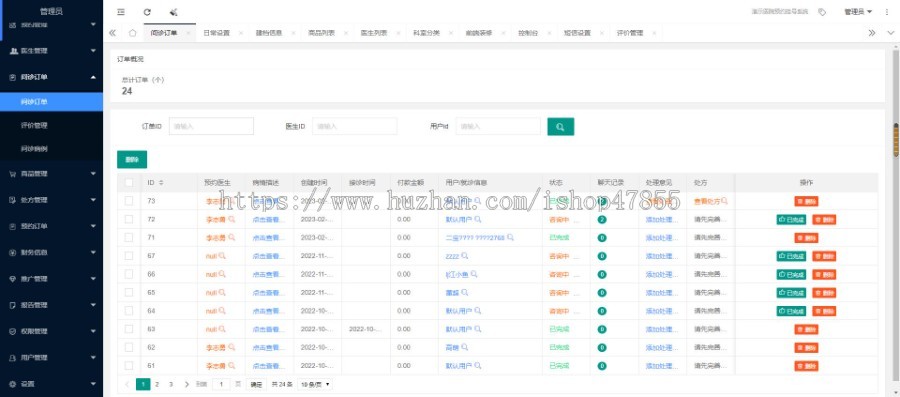The image size is (900, 397).
Task: Check the checkbox for order 63
Action: coord(129,329)
